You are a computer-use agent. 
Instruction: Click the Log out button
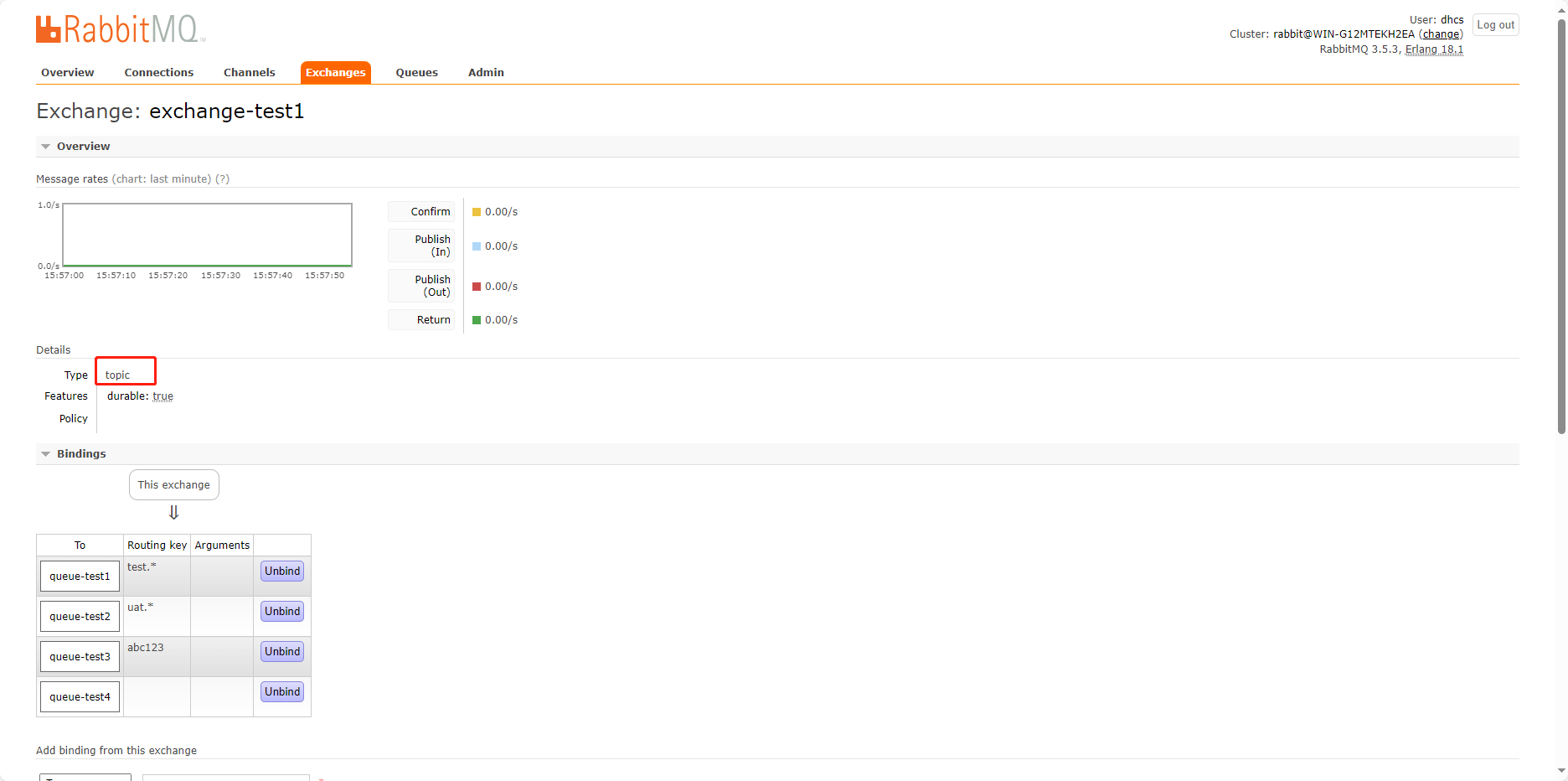click(1496, 25)
